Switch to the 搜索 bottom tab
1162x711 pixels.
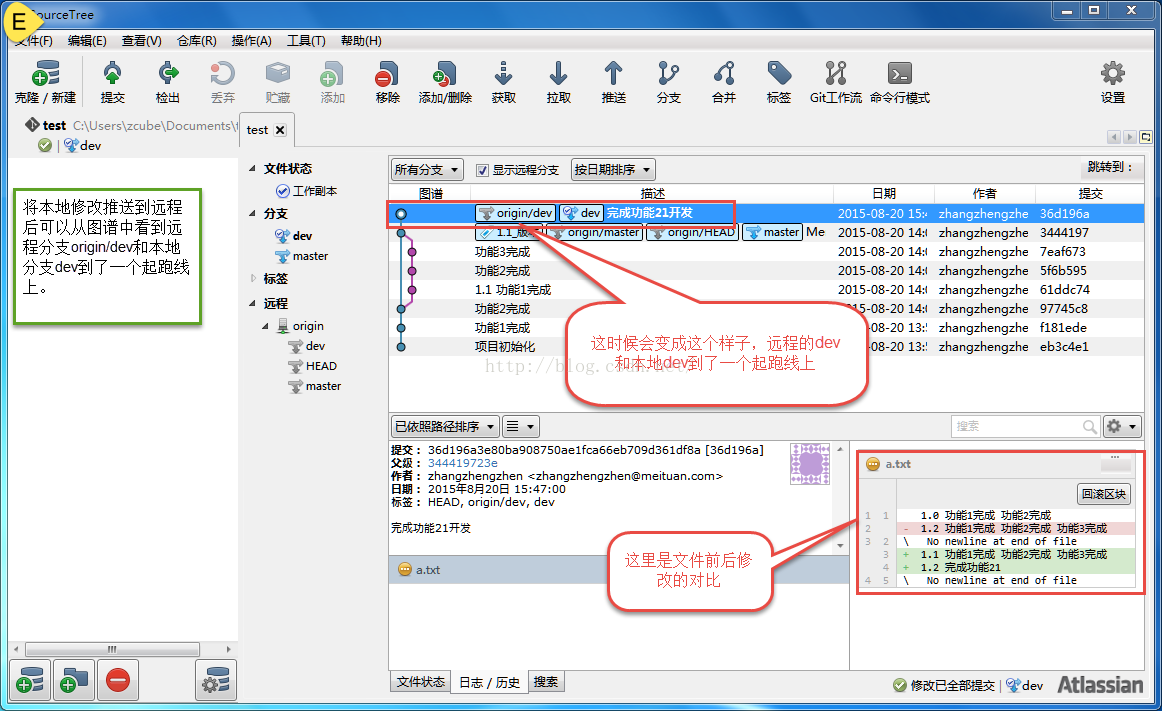tap(546, 681)
